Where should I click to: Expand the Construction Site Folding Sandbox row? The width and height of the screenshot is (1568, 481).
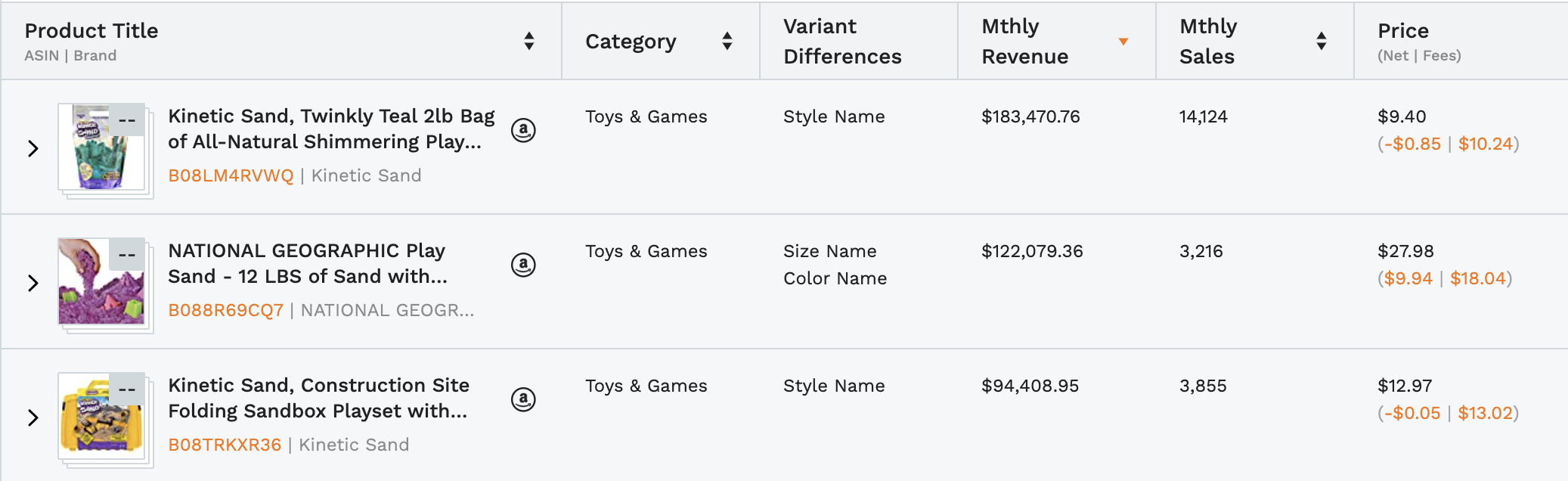click(x=33, y=417)
